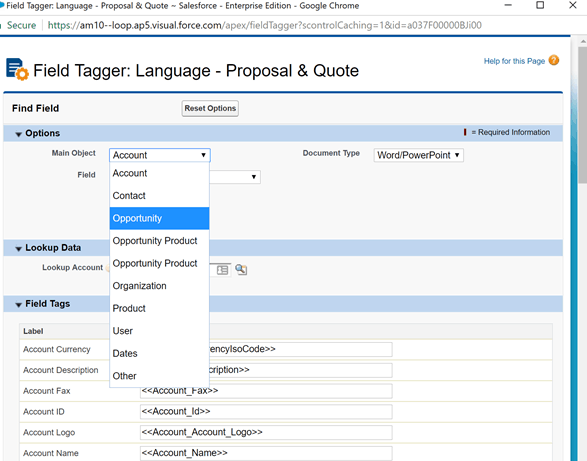Click the lookup card icon beside the magnifier

point(222,270)
